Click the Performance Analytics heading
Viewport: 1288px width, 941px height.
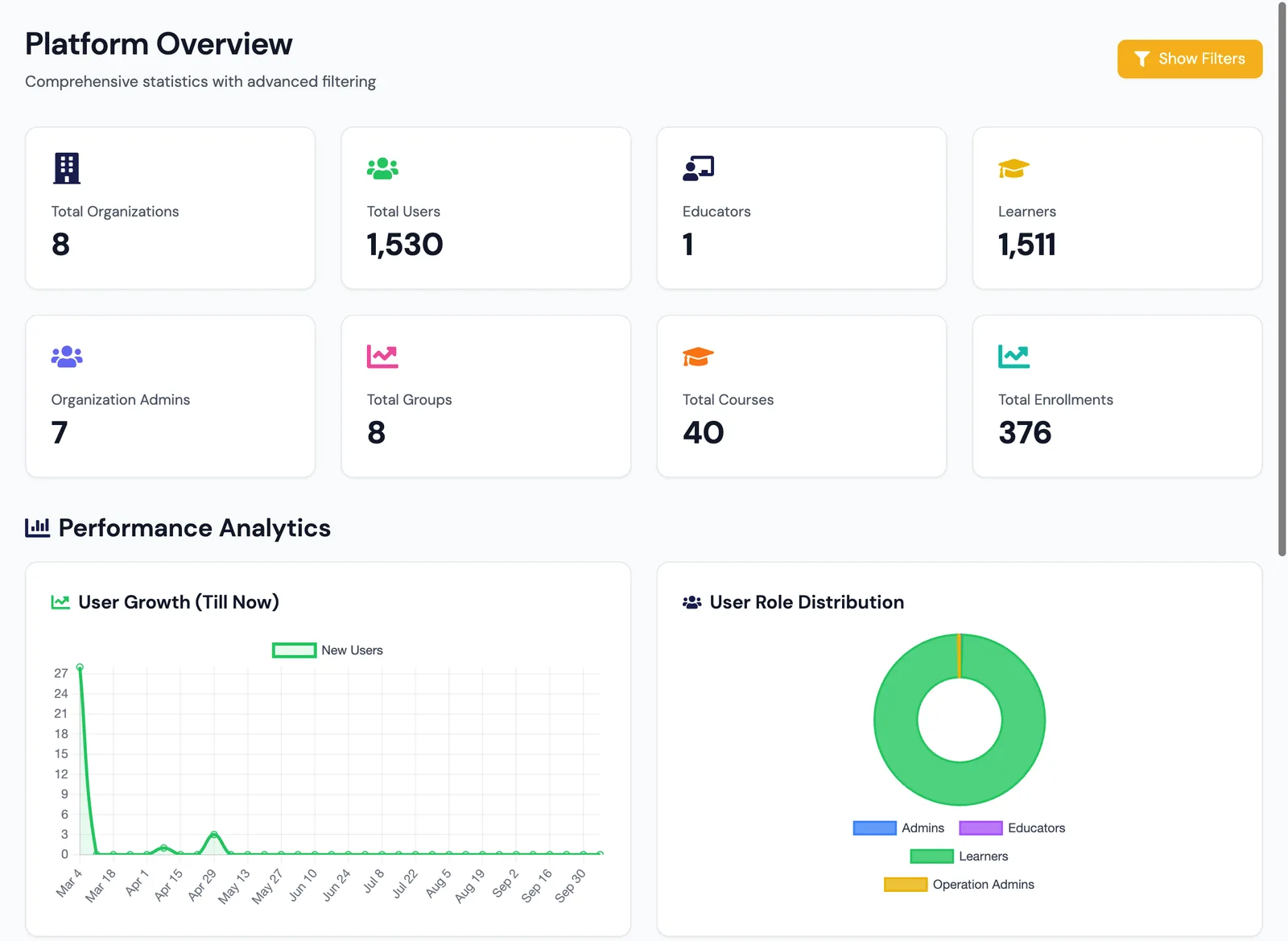coord(195,528)
